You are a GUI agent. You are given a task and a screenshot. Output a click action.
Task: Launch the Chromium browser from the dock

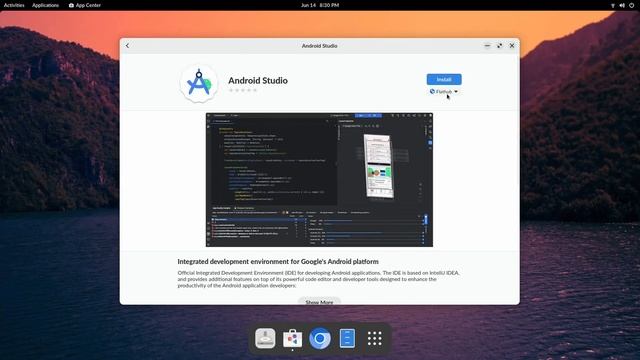[x=320, y=338]
